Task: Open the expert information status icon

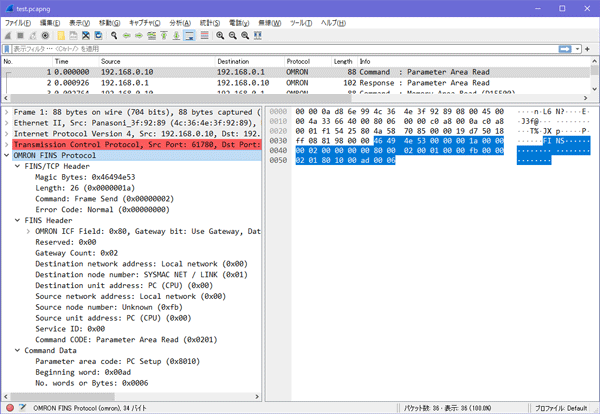Action: tap(10, 408)
